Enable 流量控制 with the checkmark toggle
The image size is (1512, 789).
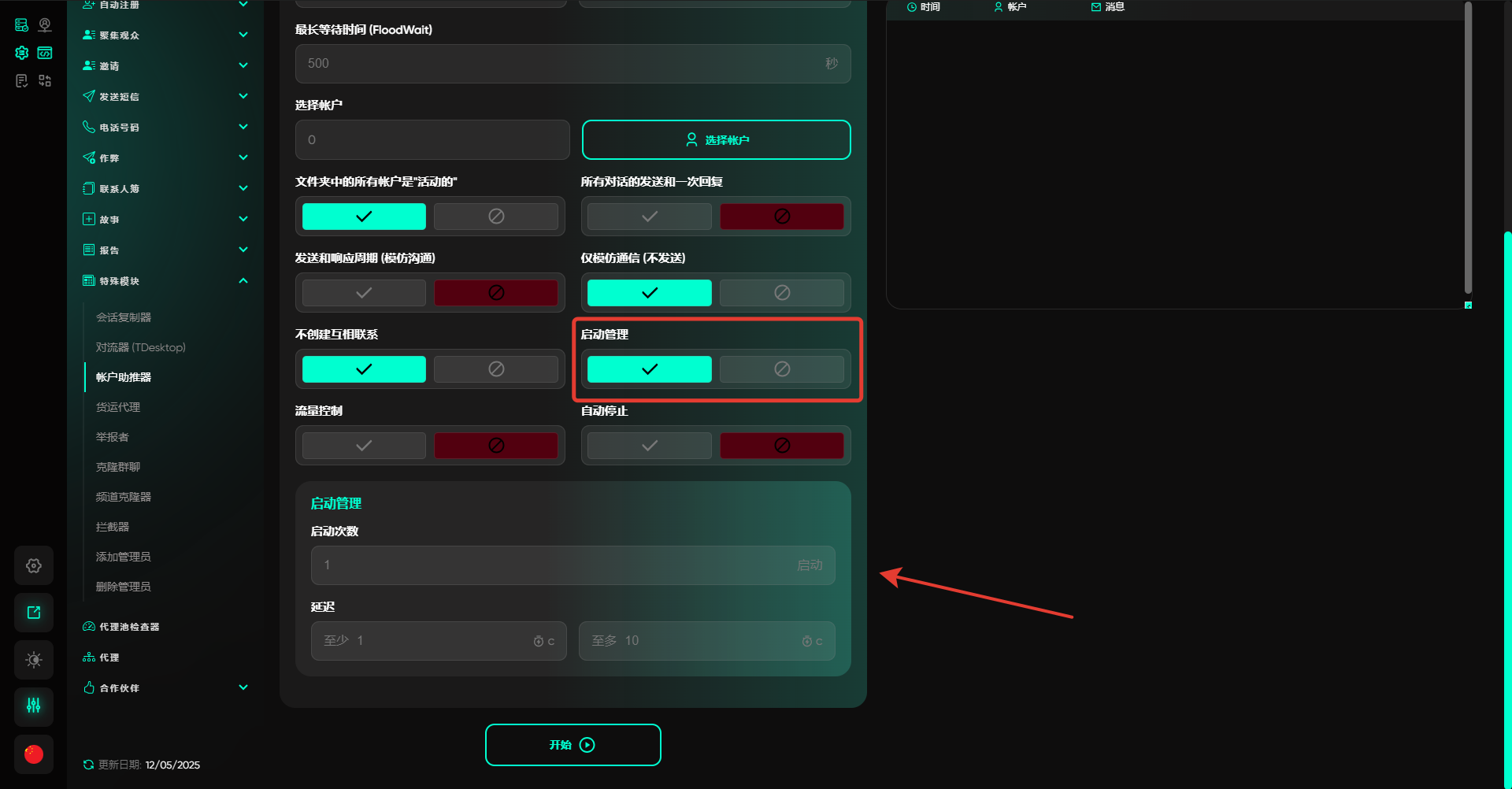(364, 446)
